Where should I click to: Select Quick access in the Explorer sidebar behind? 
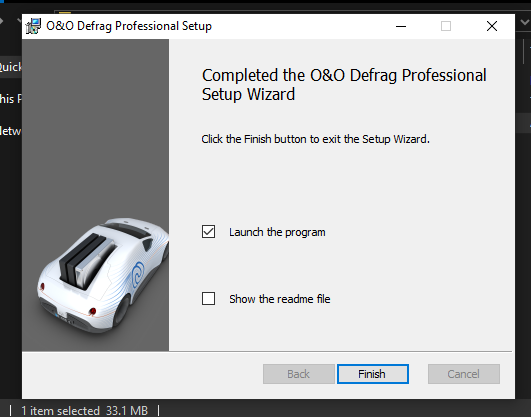point(10,67)
